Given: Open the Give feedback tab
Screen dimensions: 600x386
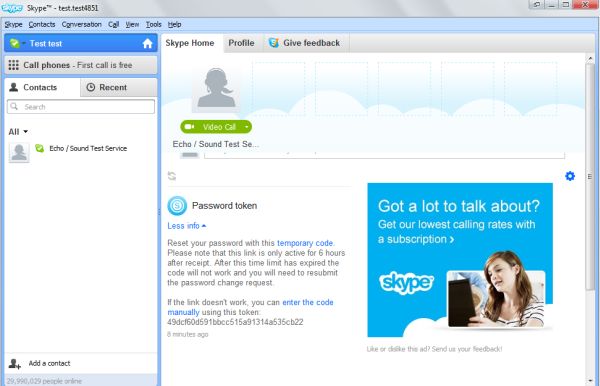Looking at the screenshot, I should 306,43.
